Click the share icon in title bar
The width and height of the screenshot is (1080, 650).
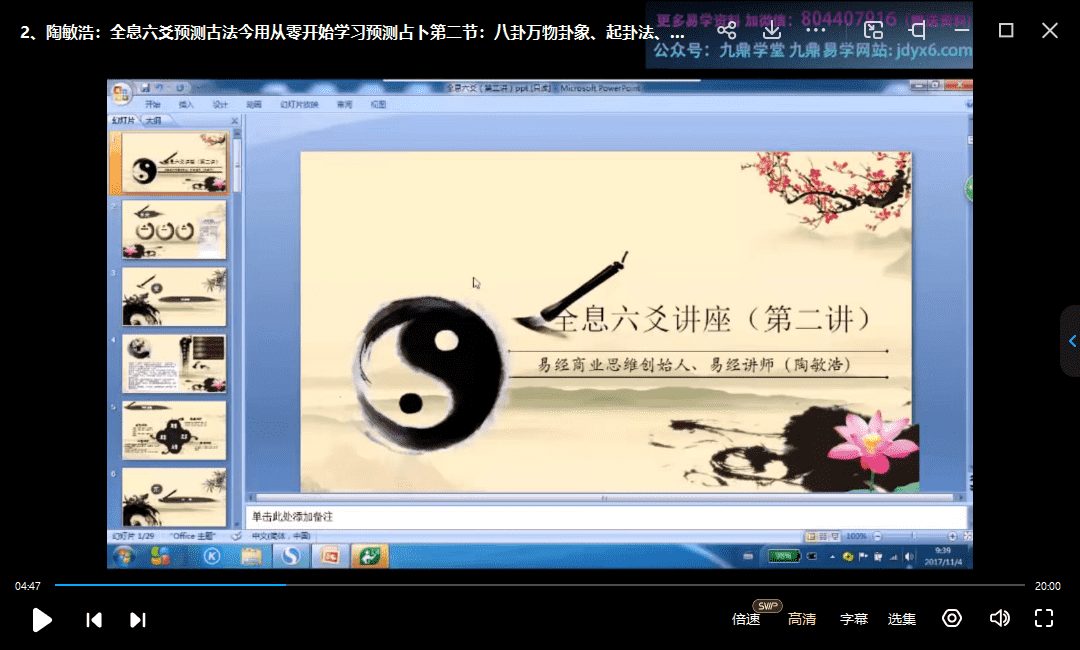coord(727,30)
